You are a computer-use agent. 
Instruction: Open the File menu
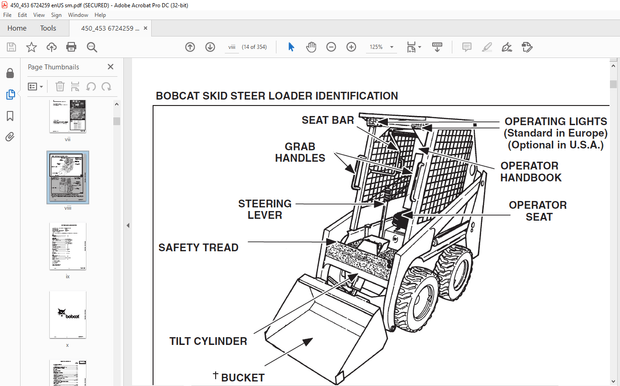7,15
